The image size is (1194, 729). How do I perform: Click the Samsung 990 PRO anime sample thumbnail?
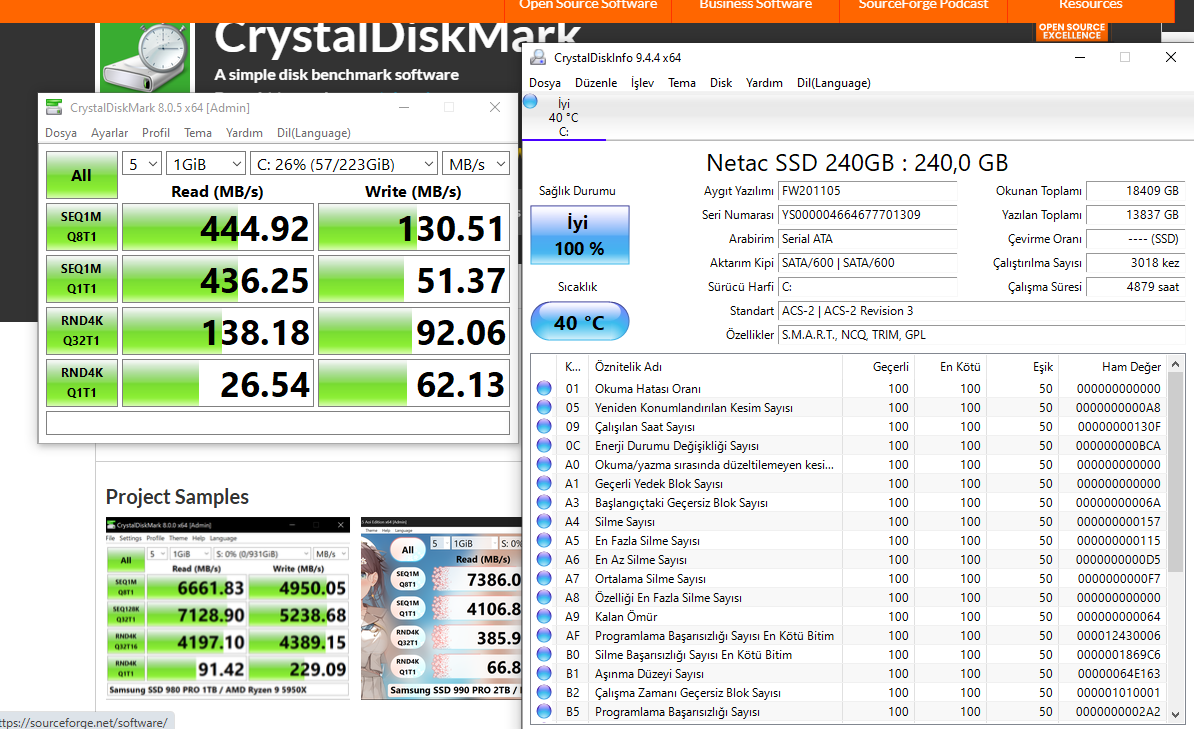tap(442, 608)
